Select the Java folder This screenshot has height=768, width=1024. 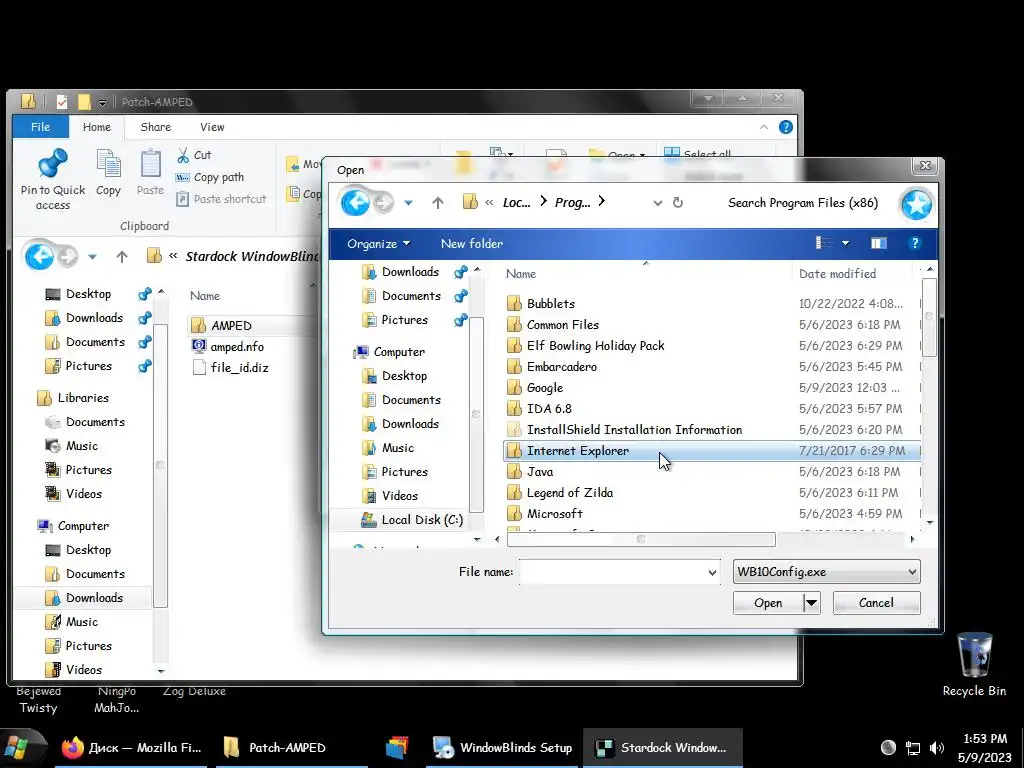pyautogui.click(x=712, y=472)
